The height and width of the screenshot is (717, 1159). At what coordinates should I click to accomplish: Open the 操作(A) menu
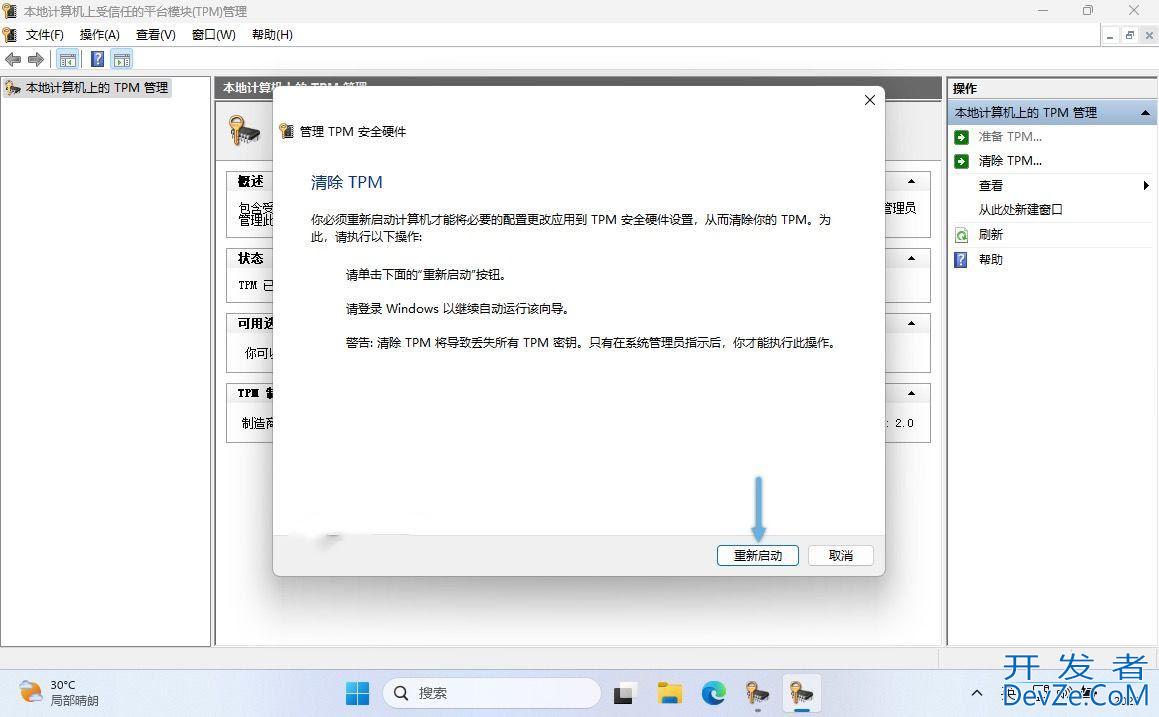click(100, 35)
